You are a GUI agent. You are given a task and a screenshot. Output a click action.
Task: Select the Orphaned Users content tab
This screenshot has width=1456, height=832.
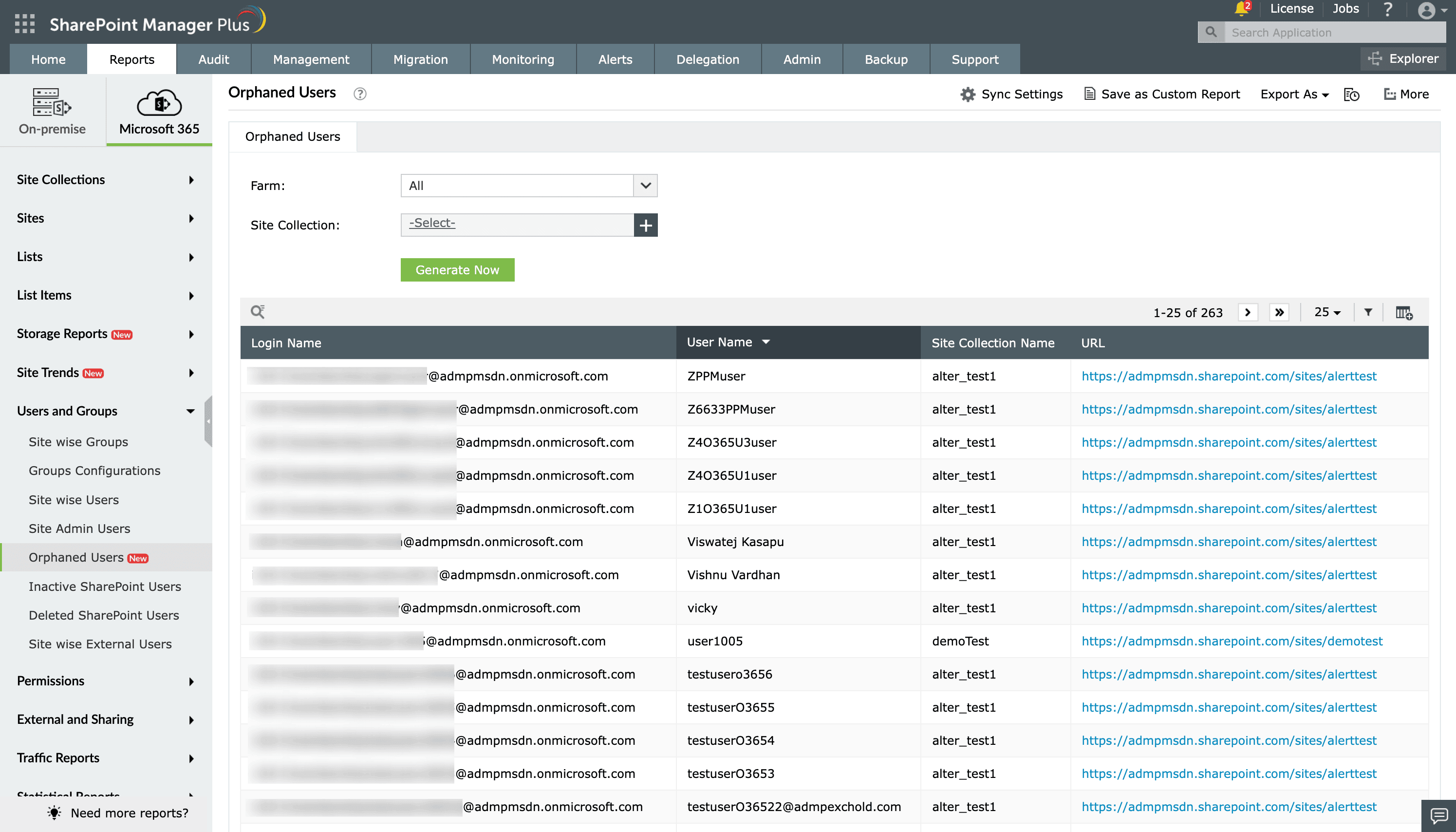coord(293,136)
